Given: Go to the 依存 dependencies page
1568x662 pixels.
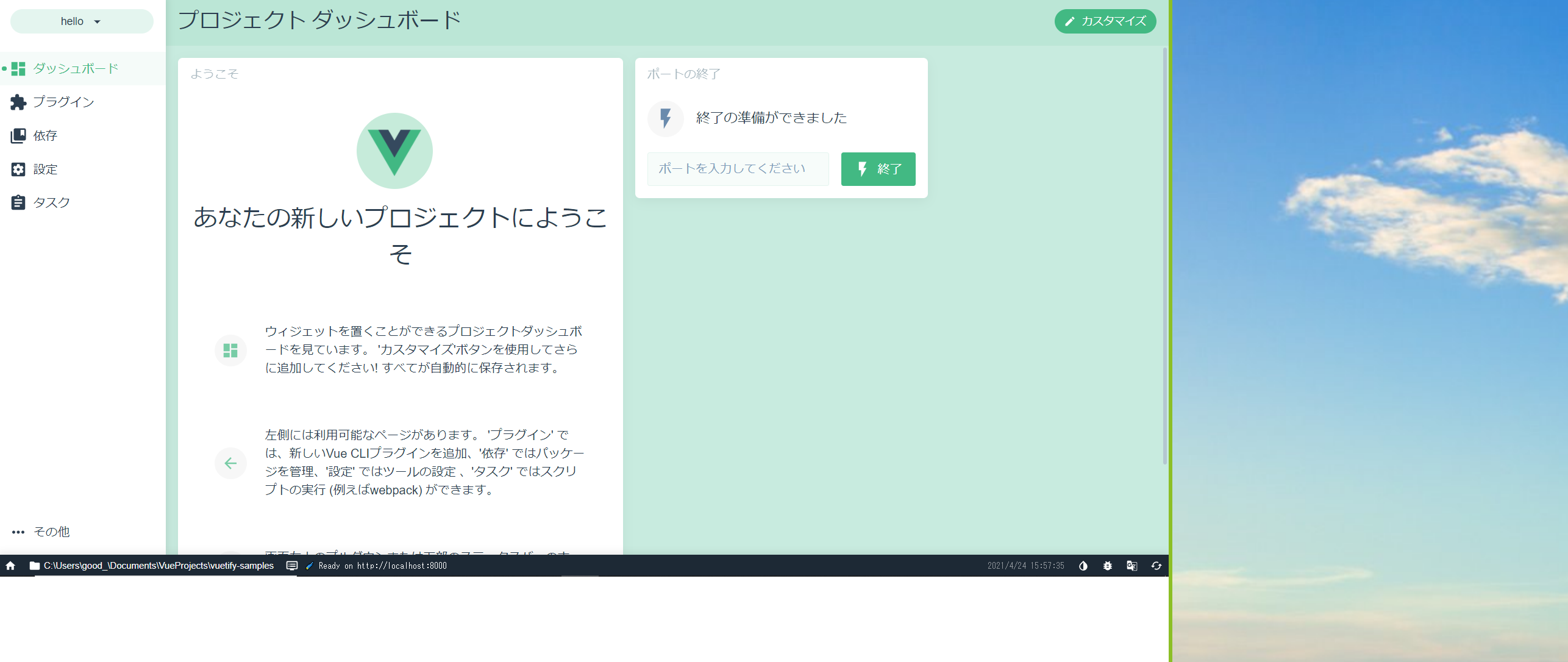Looking at the screenshot, I should click(45, 135).
